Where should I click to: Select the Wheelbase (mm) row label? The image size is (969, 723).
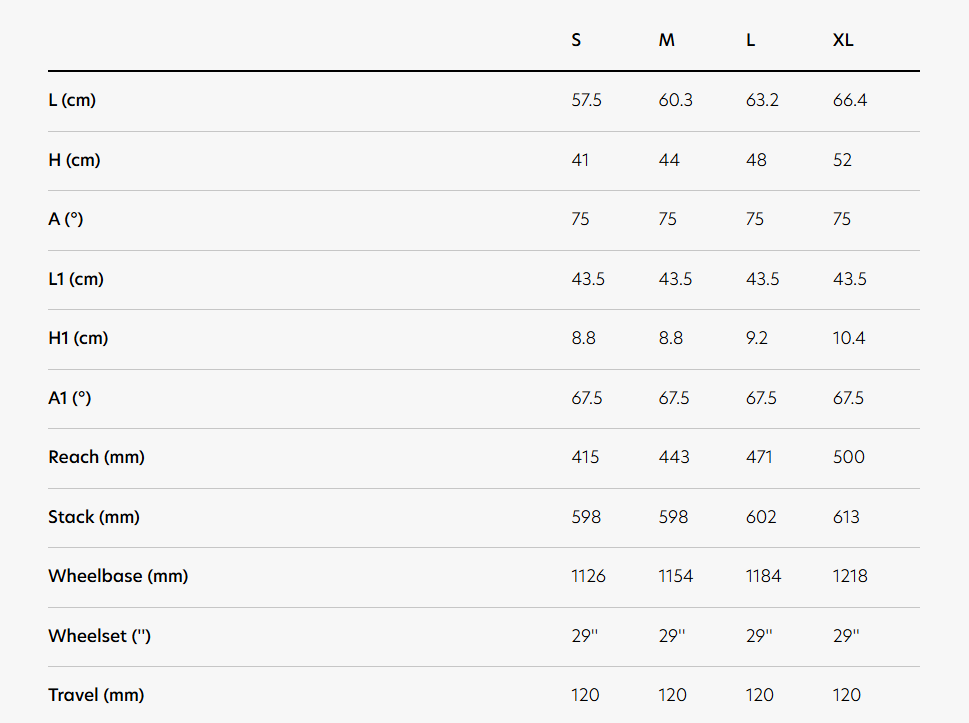[118, 576]
